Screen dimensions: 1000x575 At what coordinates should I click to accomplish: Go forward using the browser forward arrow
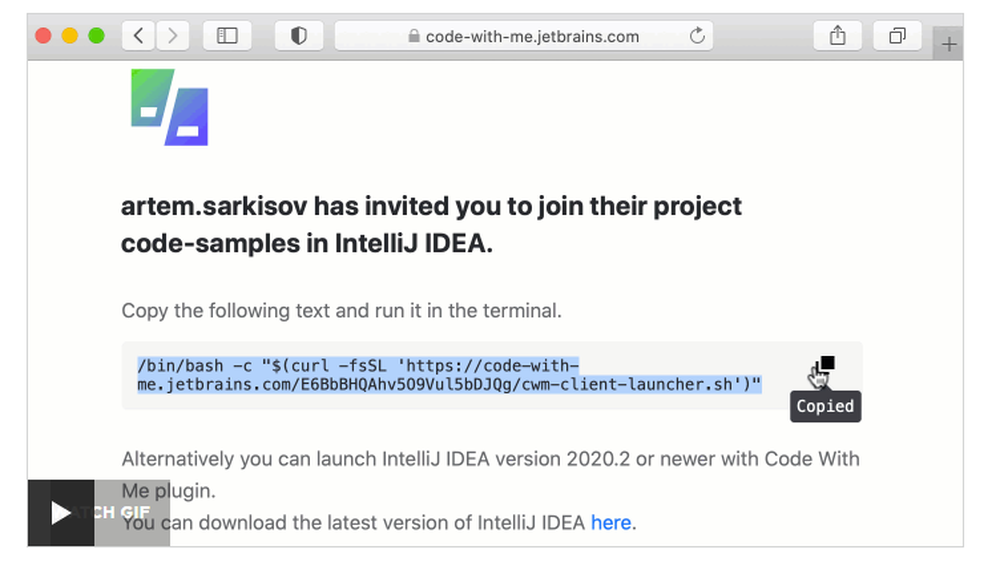[x=172, y=36]
